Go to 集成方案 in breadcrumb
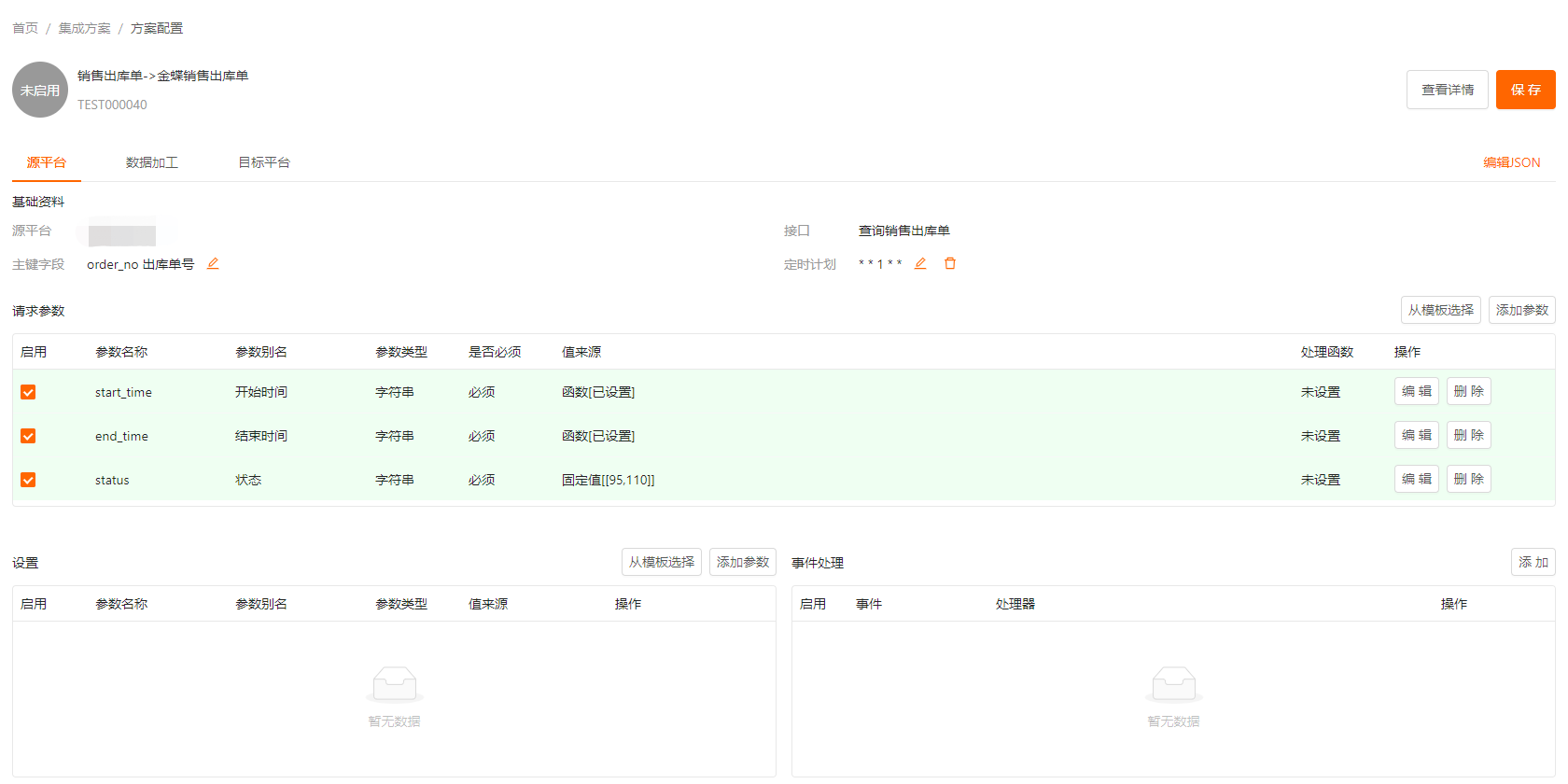Image resolution: width=1568 pixels, height=784 pixels. 84,28
